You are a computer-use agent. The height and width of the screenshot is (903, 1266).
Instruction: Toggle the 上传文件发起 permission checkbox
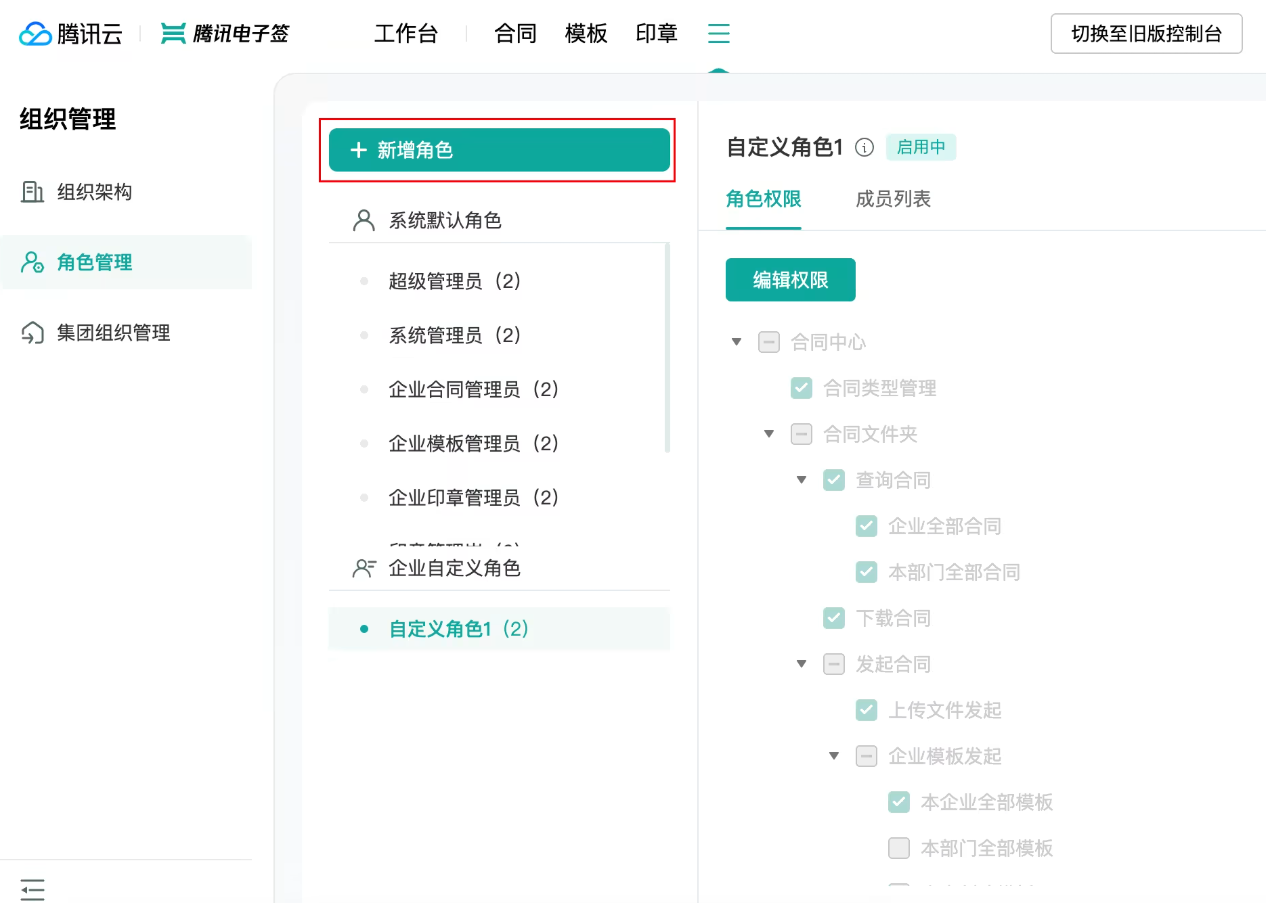(866, 710)
